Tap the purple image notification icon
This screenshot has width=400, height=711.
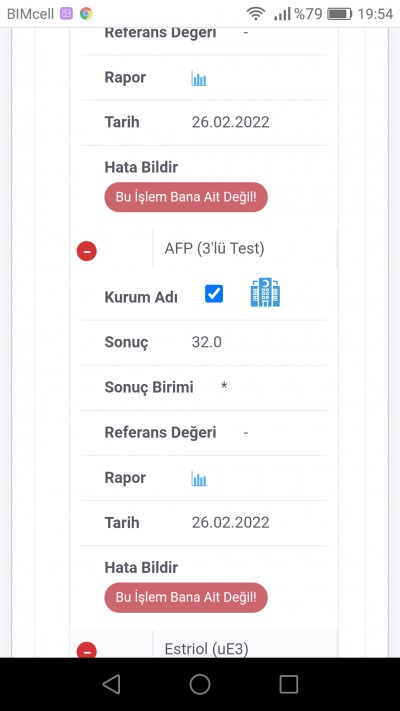pos(66,14)
